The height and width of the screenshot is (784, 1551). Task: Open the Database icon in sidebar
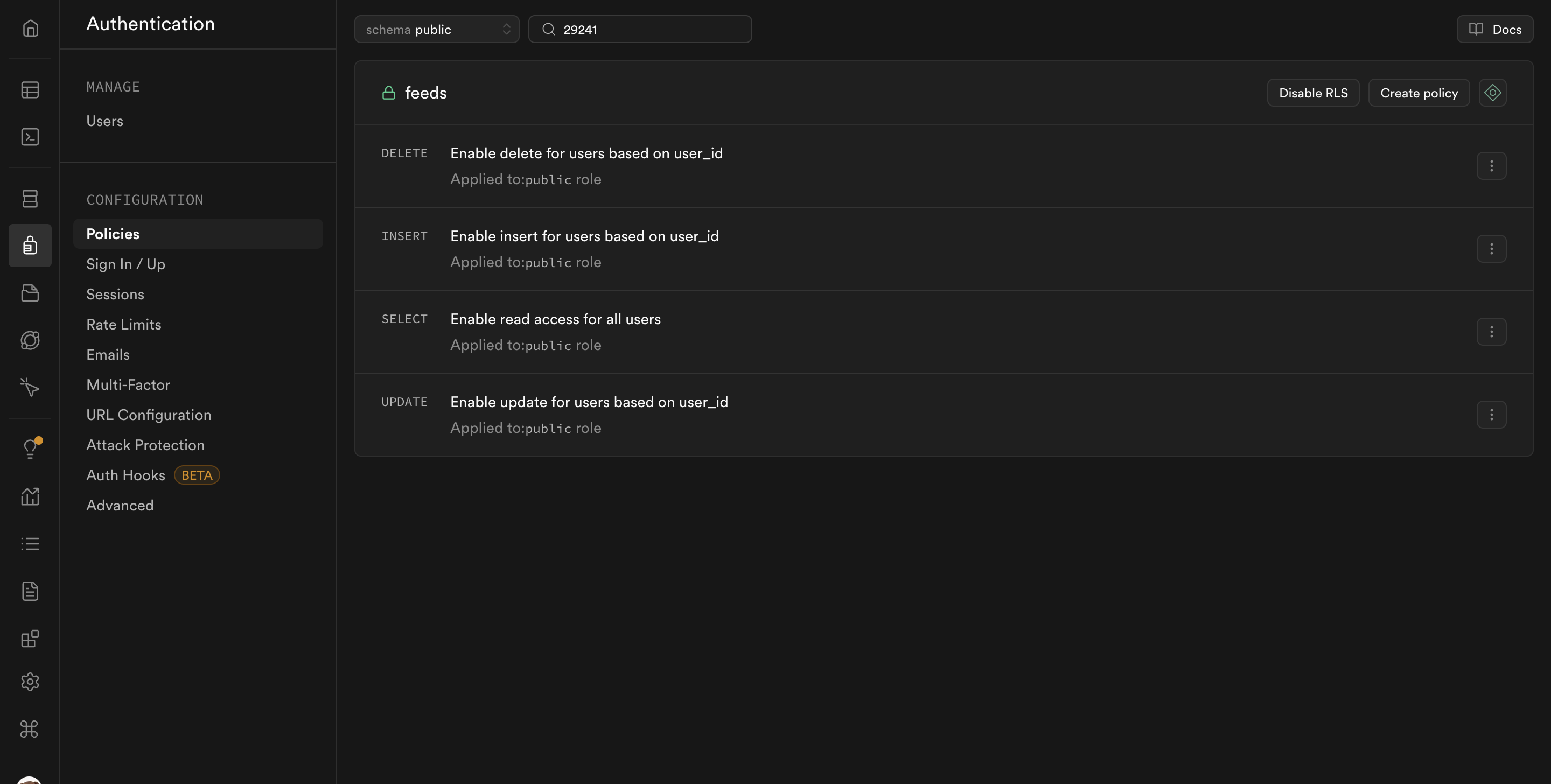click(30, 198)
